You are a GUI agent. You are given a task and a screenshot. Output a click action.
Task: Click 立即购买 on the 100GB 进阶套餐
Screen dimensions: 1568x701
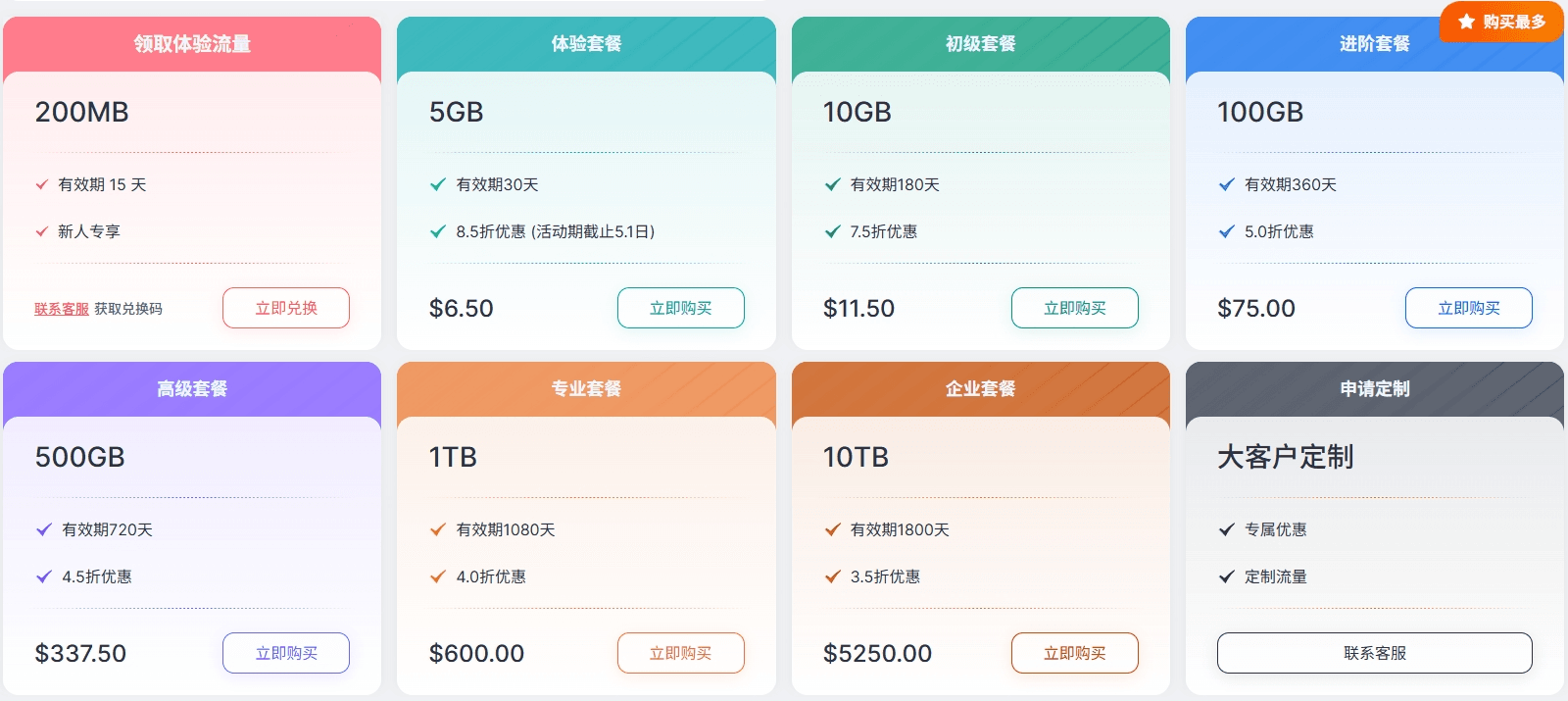(x=1468, y=307)
